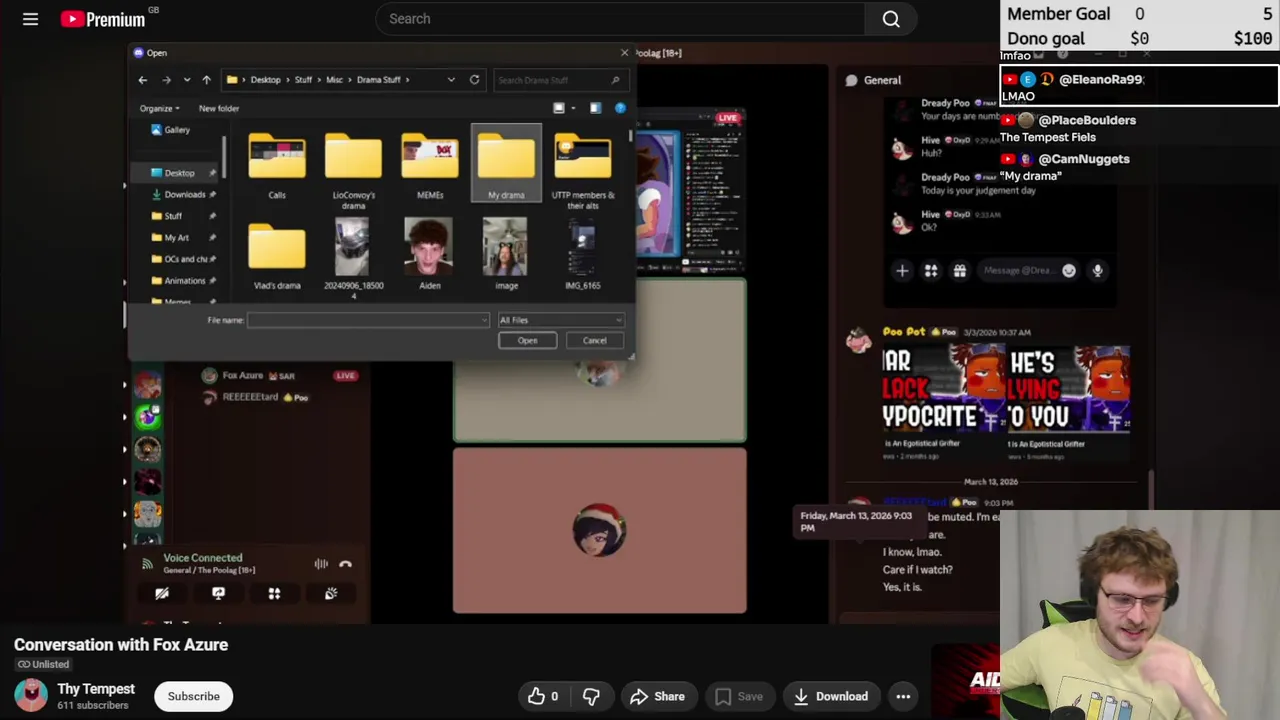Select the My drama folder
This screenshot has width=1280, height=720.
pyautogui.click(x=506, y=164)
